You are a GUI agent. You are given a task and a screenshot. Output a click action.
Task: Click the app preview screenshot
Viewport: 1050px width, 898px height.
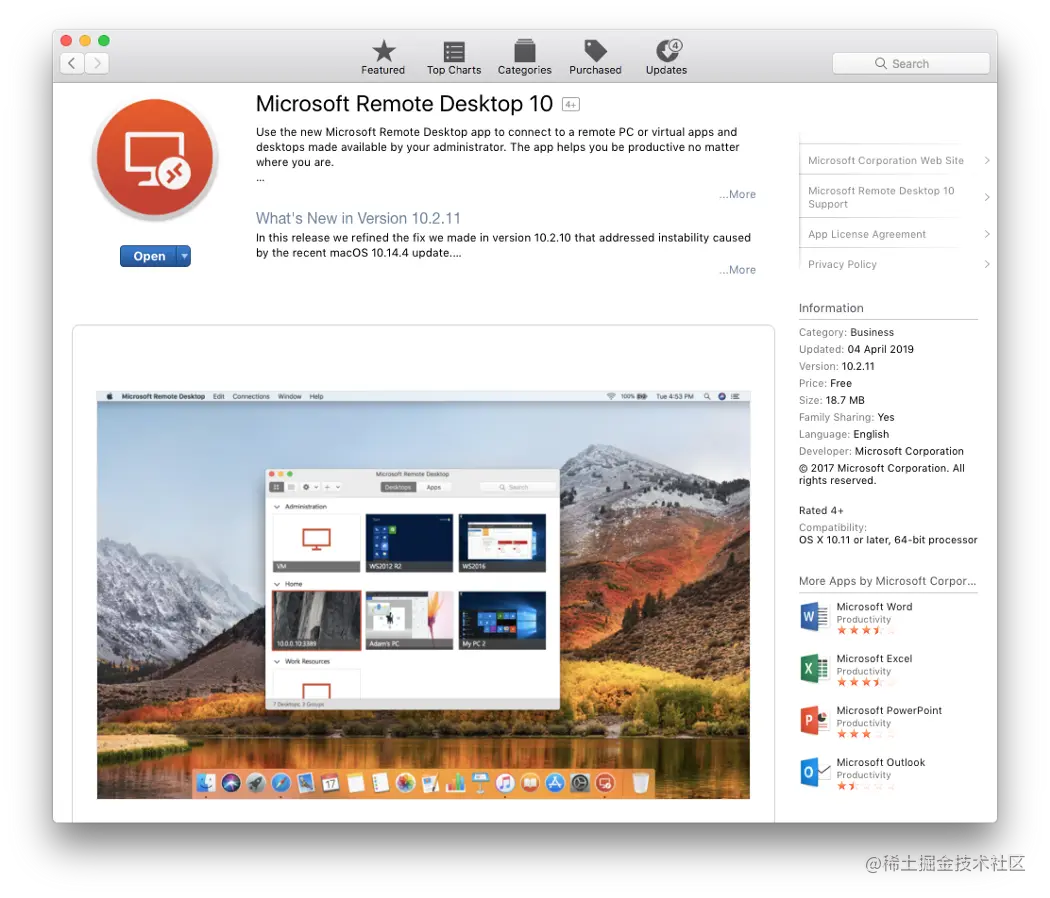423,595
